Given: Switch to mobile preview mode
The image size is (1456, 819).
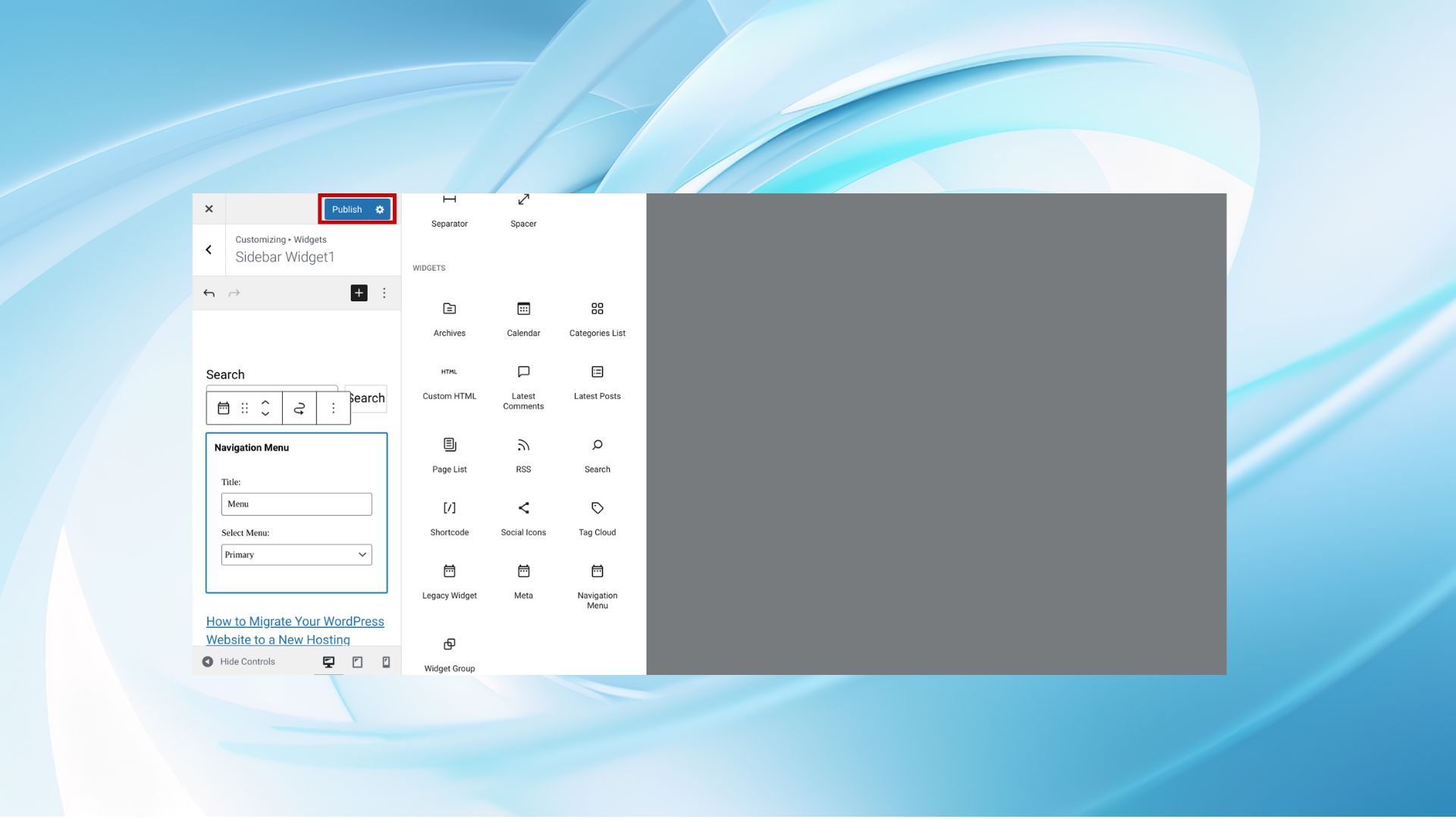Looking at the screenshot, I should tap(386, 662).
